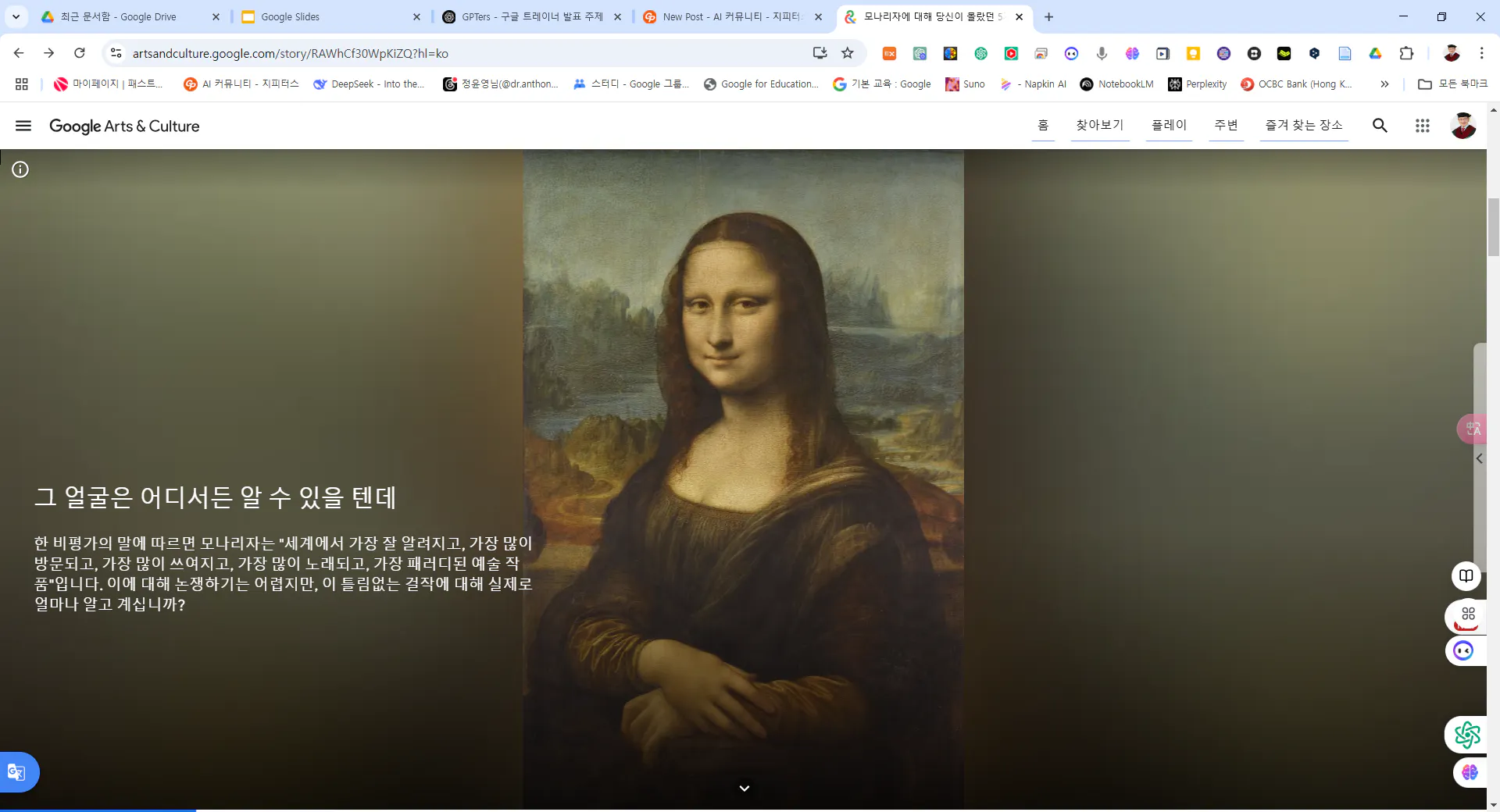Viewport: 1500px width, 812px height.
Task: Open the 즐겨 찾는 장소 tab
Action: (x=1304, y=125)
